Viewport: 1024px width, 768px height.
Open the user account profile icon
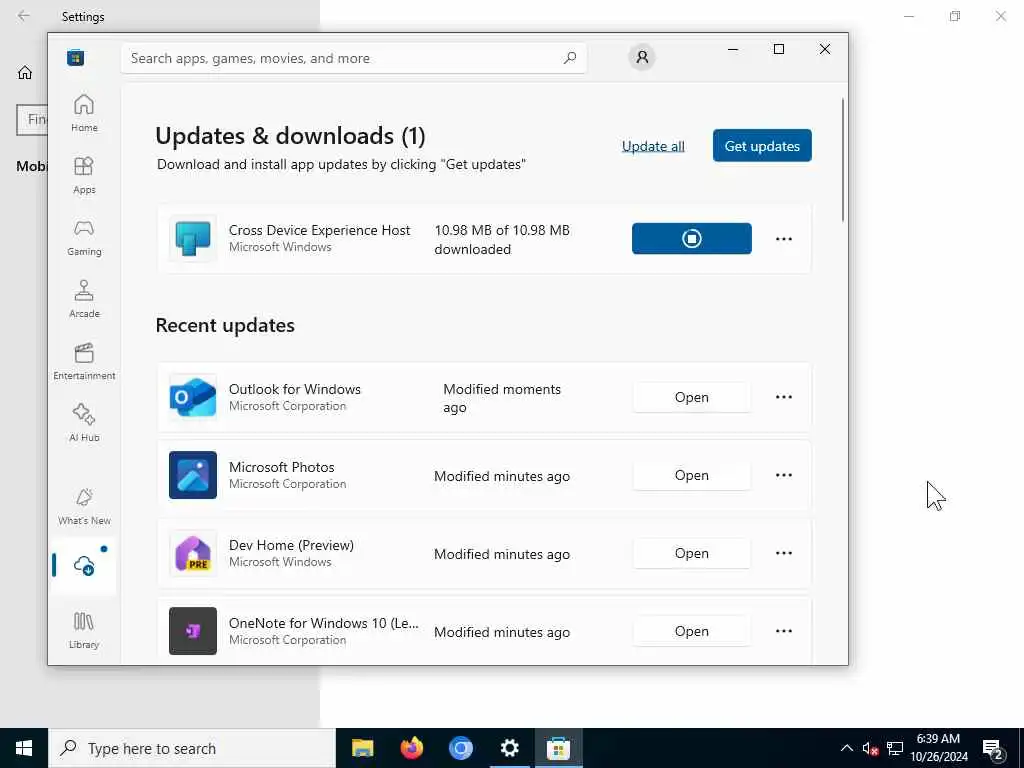pyautogui.click(x=642, y=57)
